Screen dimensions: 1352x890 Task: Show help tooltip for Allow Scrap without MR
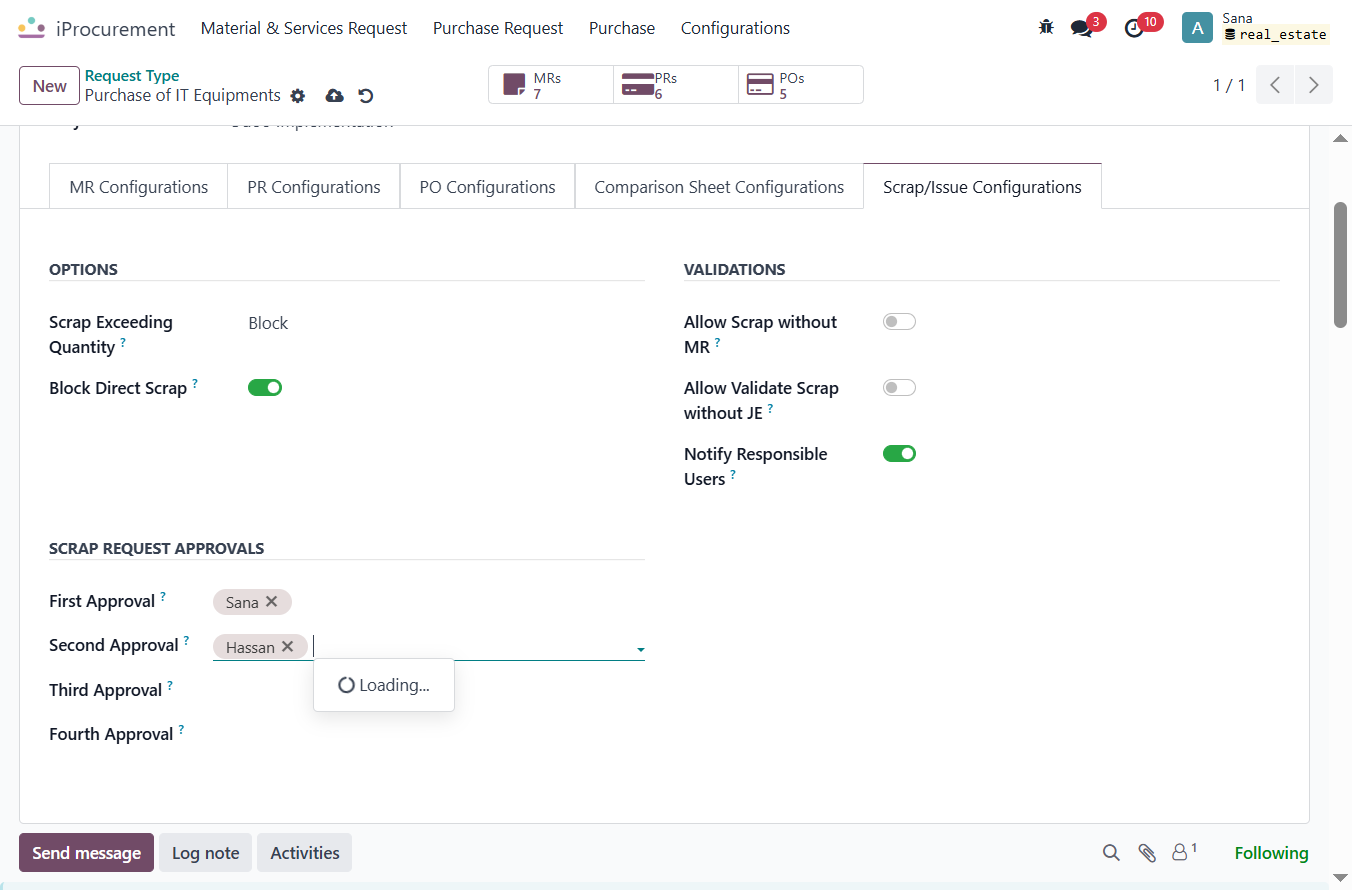tap(717, 342)
